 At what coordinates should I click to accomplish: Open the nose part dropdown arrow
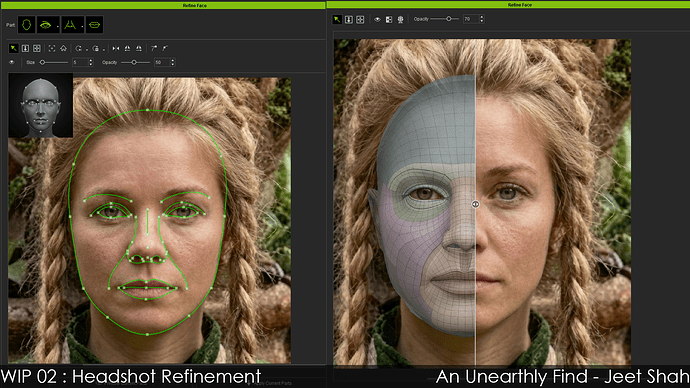point(82,27)
